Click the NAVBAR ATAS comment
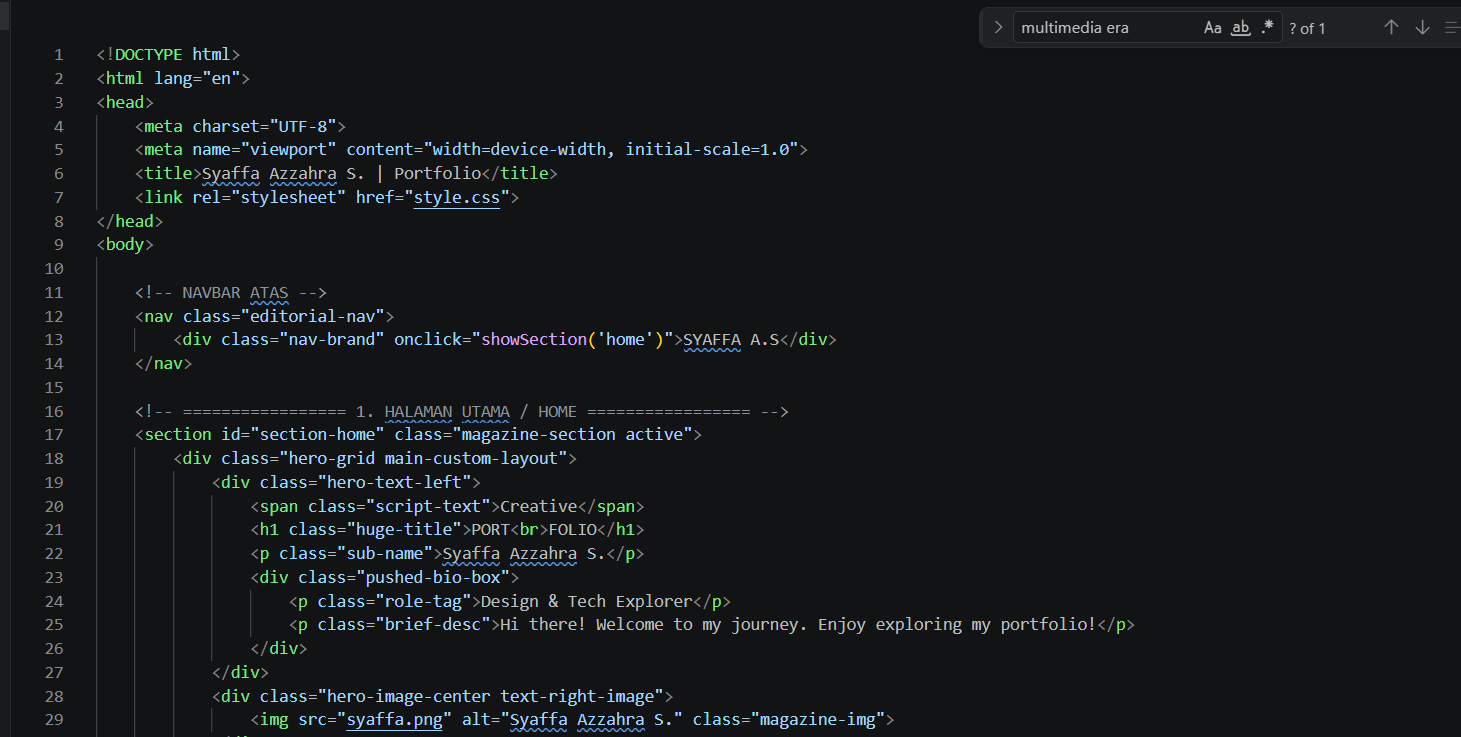 point(231,293)
